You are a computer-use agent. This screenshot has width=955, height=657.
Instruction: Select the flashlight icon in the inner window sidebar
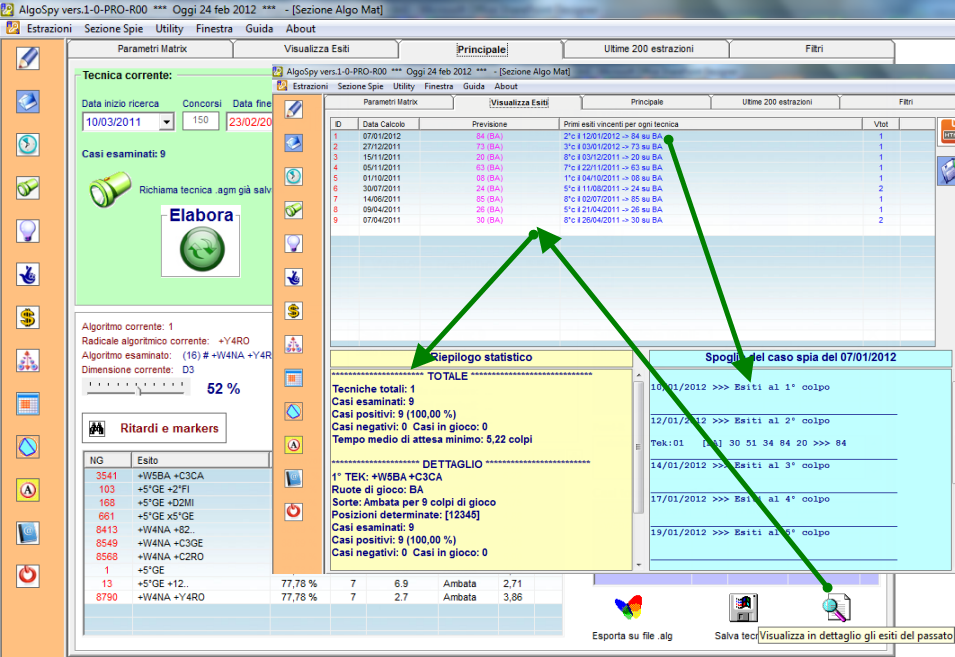pos(294,210)
